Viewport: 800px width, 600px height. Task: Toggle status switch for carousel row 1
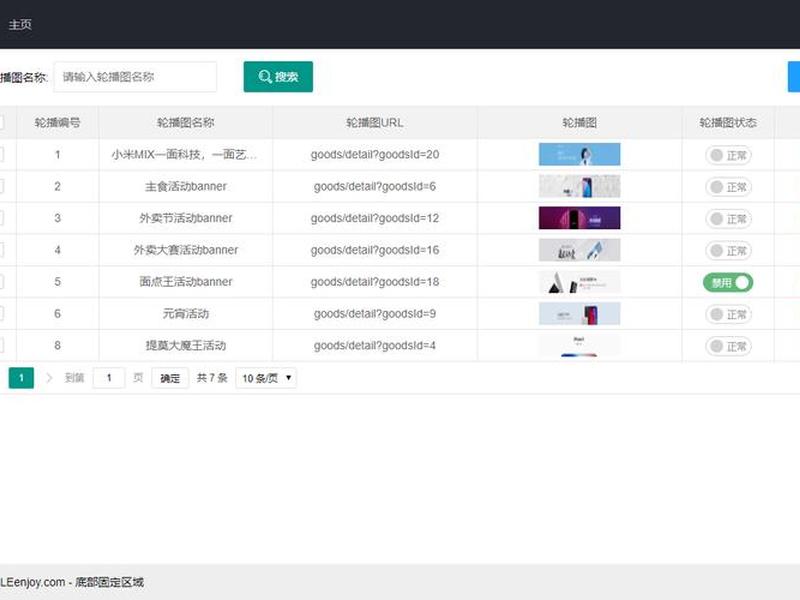pyautogui.click(x=728, y=155)
